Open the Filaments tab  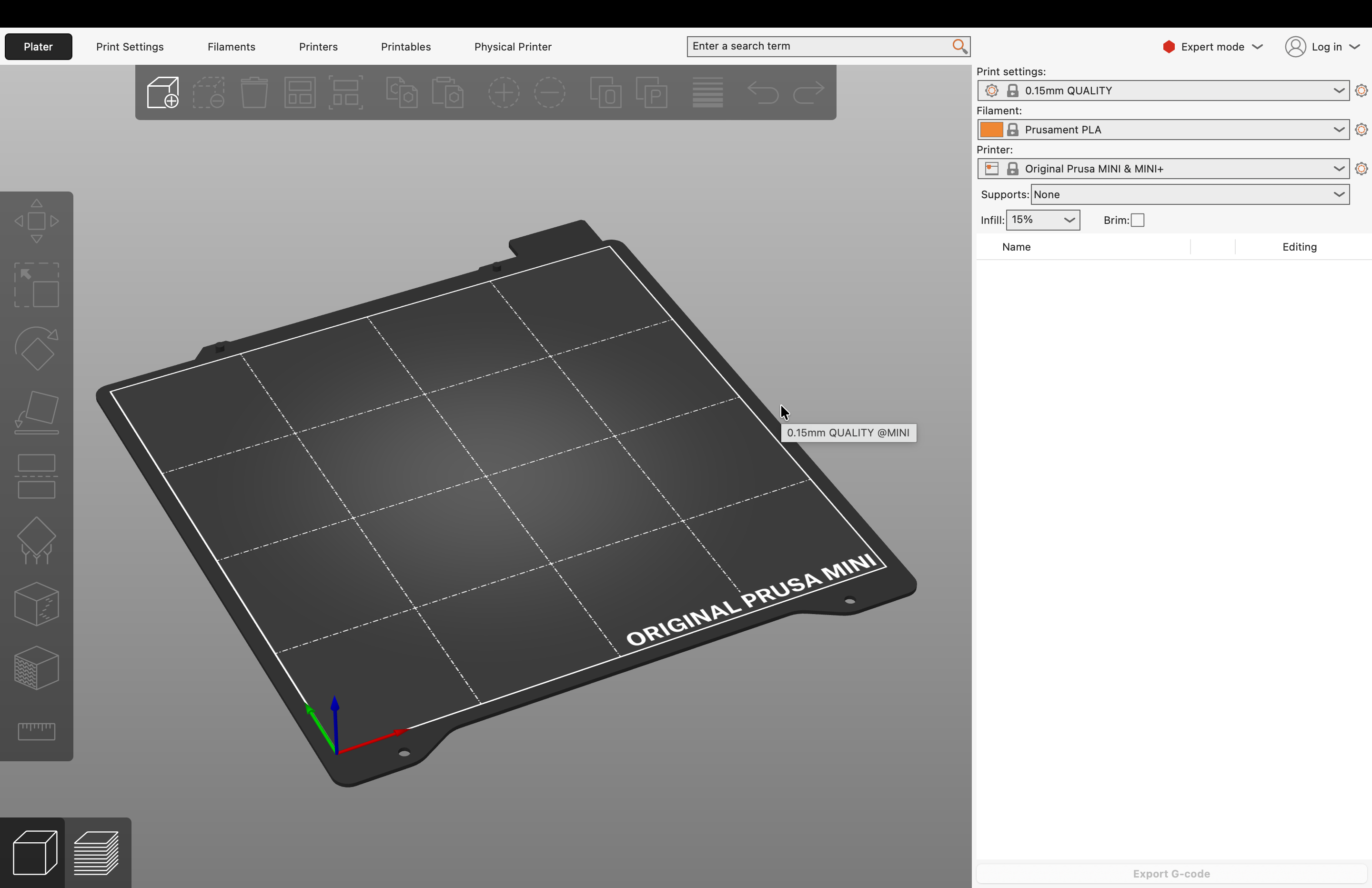231,47
